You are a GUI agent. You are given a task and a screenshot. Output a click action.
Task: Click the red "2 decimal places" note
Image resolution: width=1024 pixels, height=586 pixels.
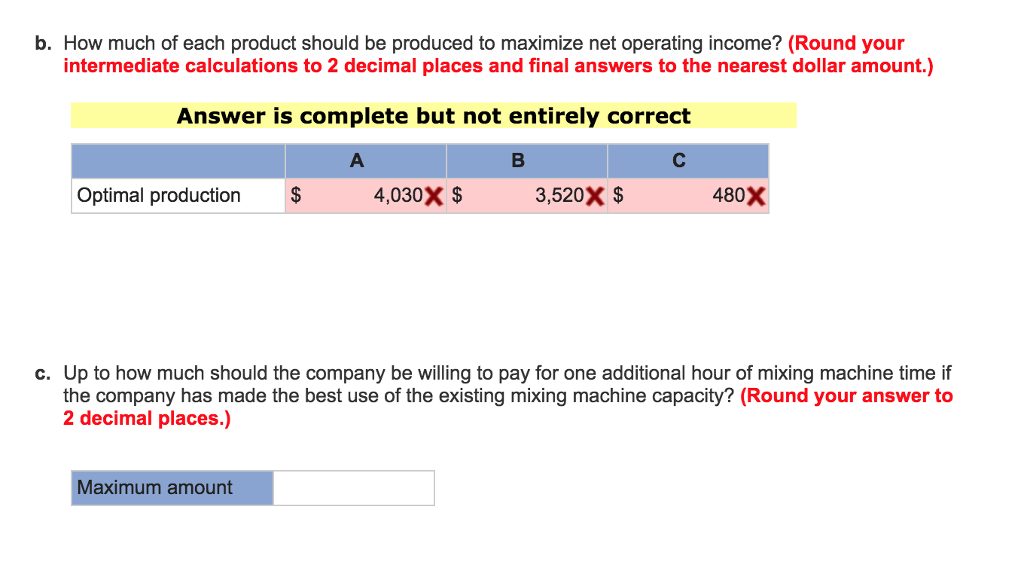pos(146,418)
